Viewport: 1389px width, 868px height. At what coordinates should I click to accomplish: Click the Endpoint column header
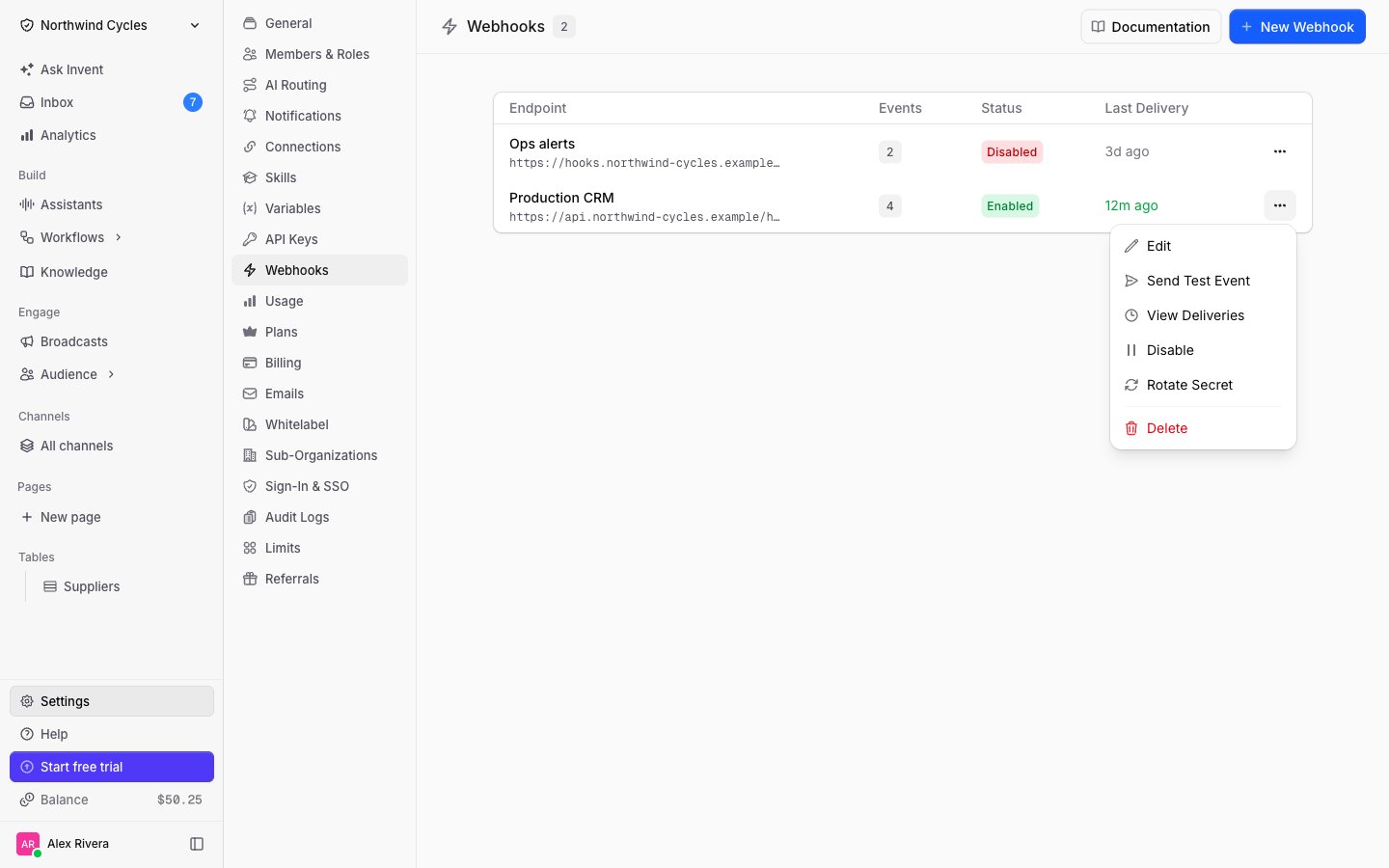click(537, 108)
